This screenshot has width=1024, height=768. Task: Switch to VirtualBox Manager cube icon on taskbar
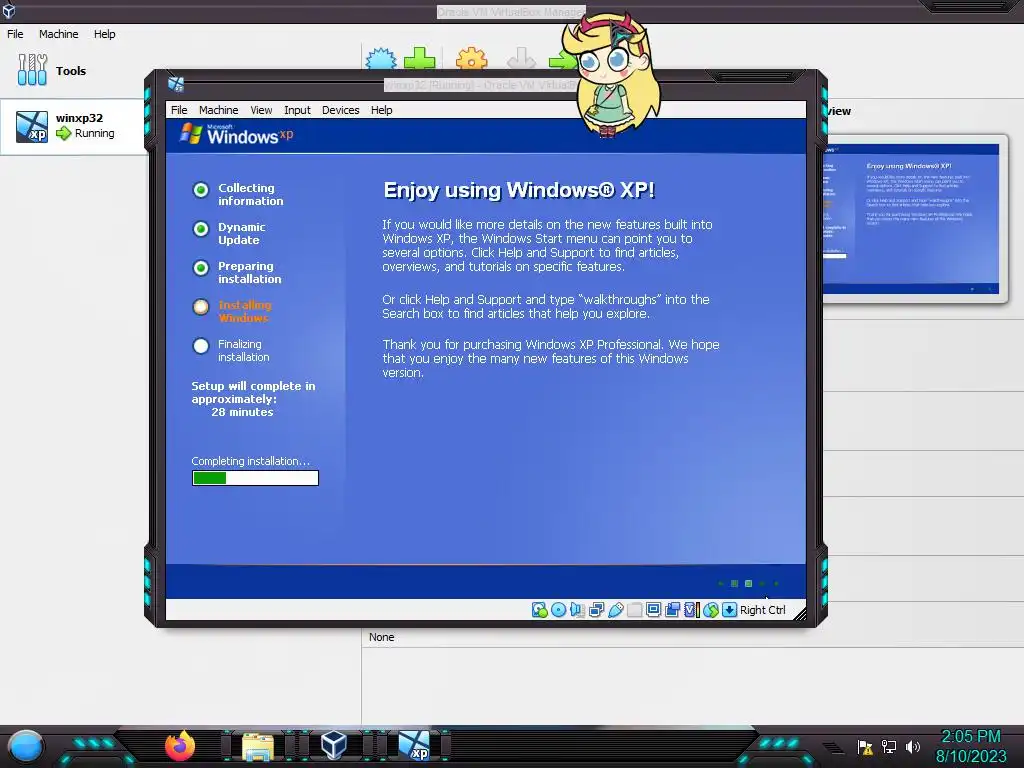point(334,745)
